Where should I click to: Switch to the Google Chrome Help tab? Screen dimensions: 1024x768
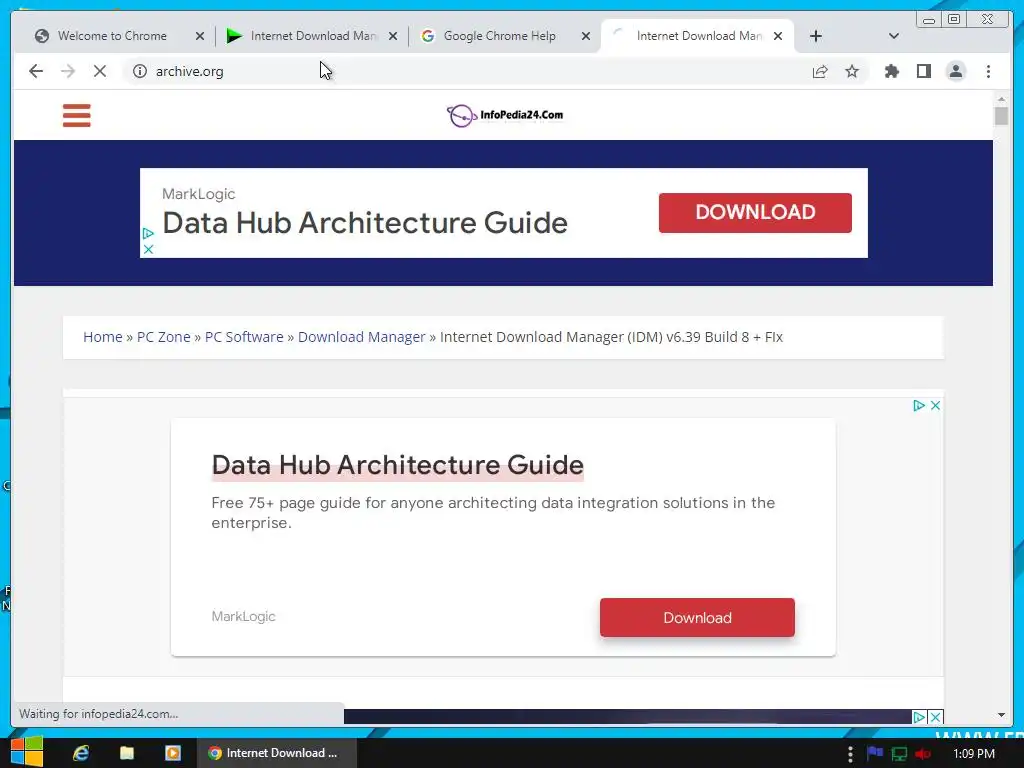click(500, 36)
